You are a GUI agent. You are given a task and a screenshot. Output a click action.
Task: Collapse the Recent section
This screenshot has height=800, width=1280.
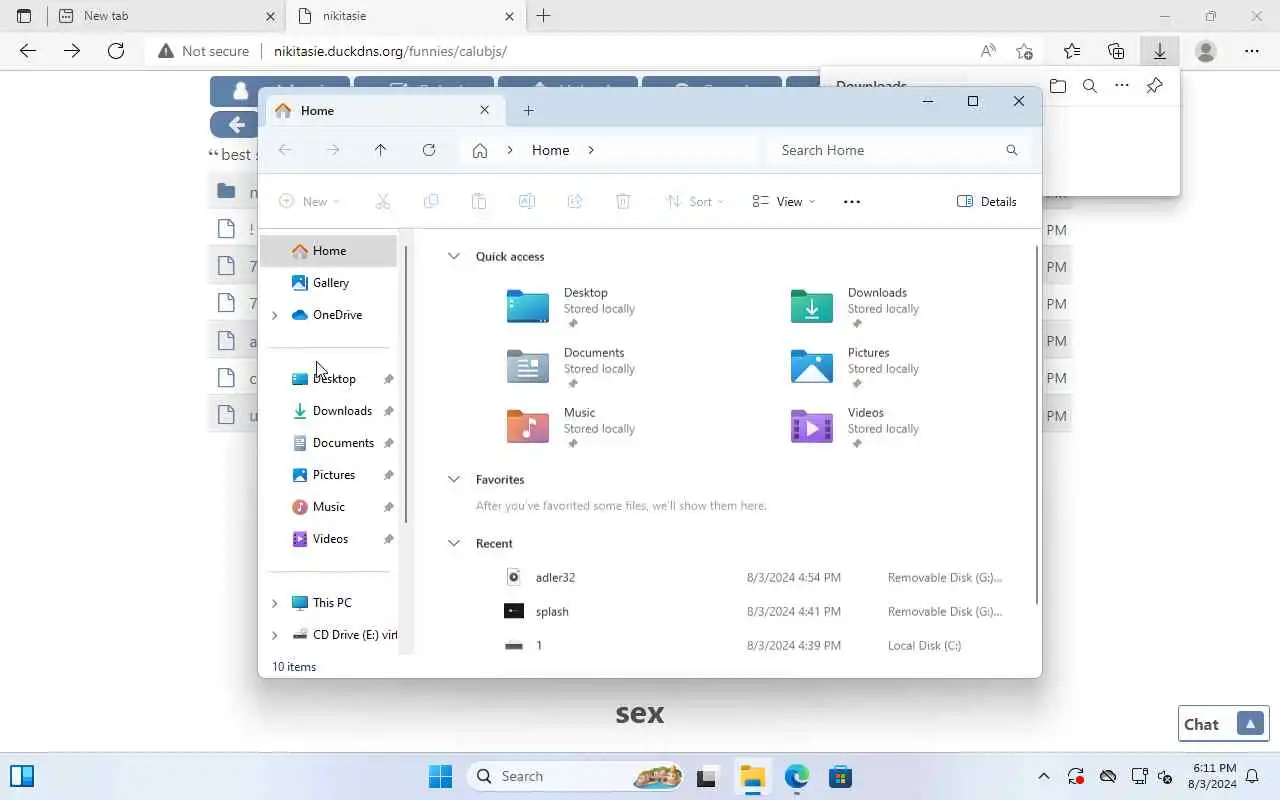click(x=454, y=544)
